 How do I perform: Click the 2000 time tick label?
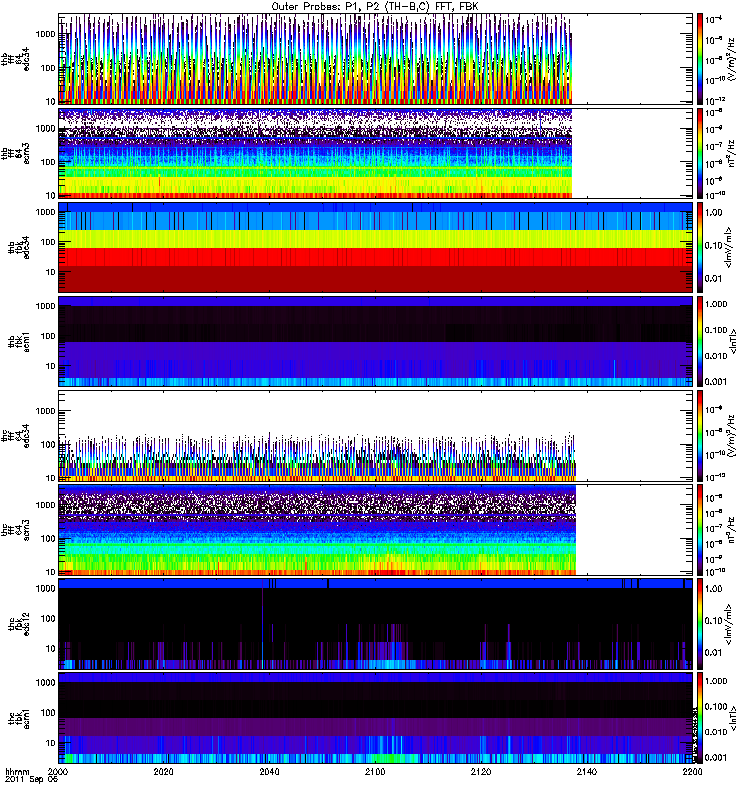pyautogui.click(x=59, y=772)
